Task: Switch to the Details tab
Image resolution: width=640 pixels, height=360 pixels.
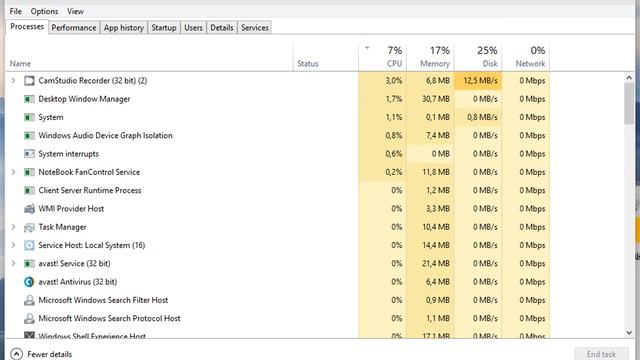Action: pyautogui.click(x=222, y=28)
